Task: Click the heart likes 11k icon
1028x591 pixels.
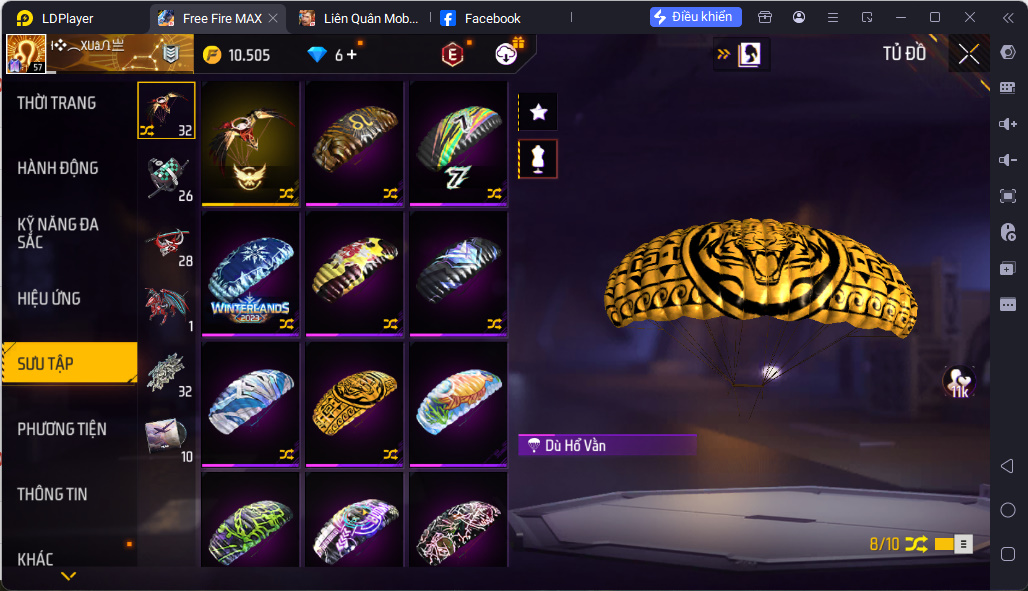Action: click(x=959, y=382)
